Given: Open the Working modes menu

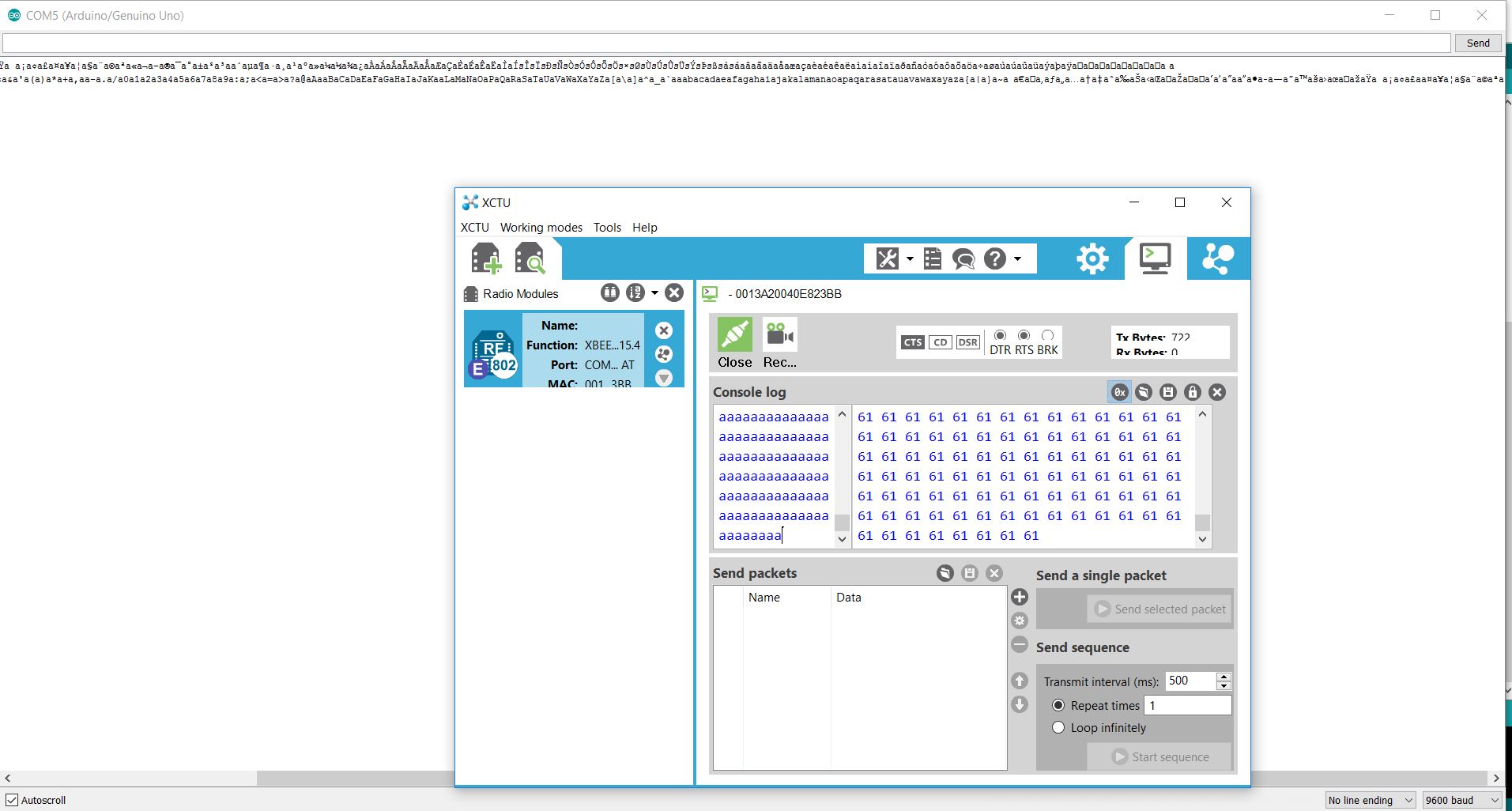Looking at the screenshot, I should tap(541, 228).
